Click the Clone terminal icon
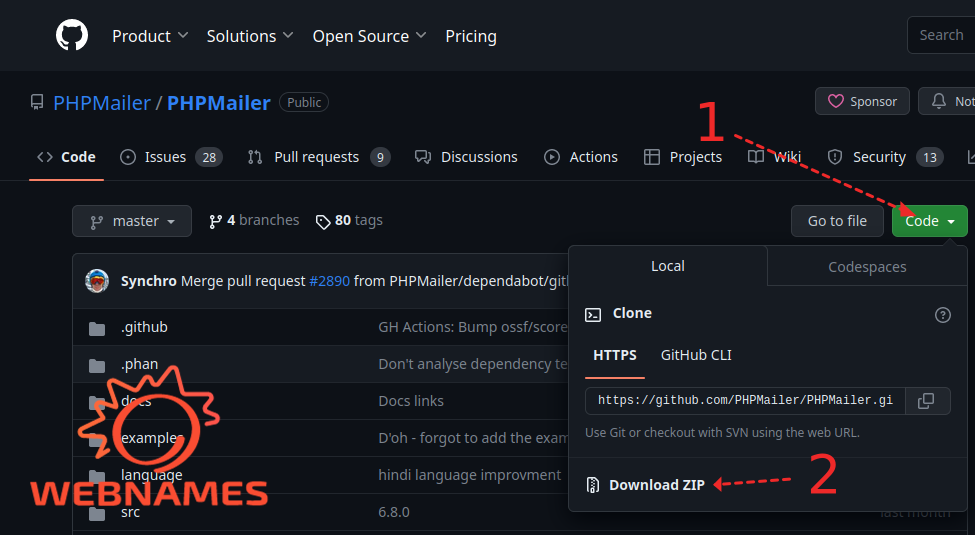Viewport: 975px width, 535px height. [x=593, y=315]
